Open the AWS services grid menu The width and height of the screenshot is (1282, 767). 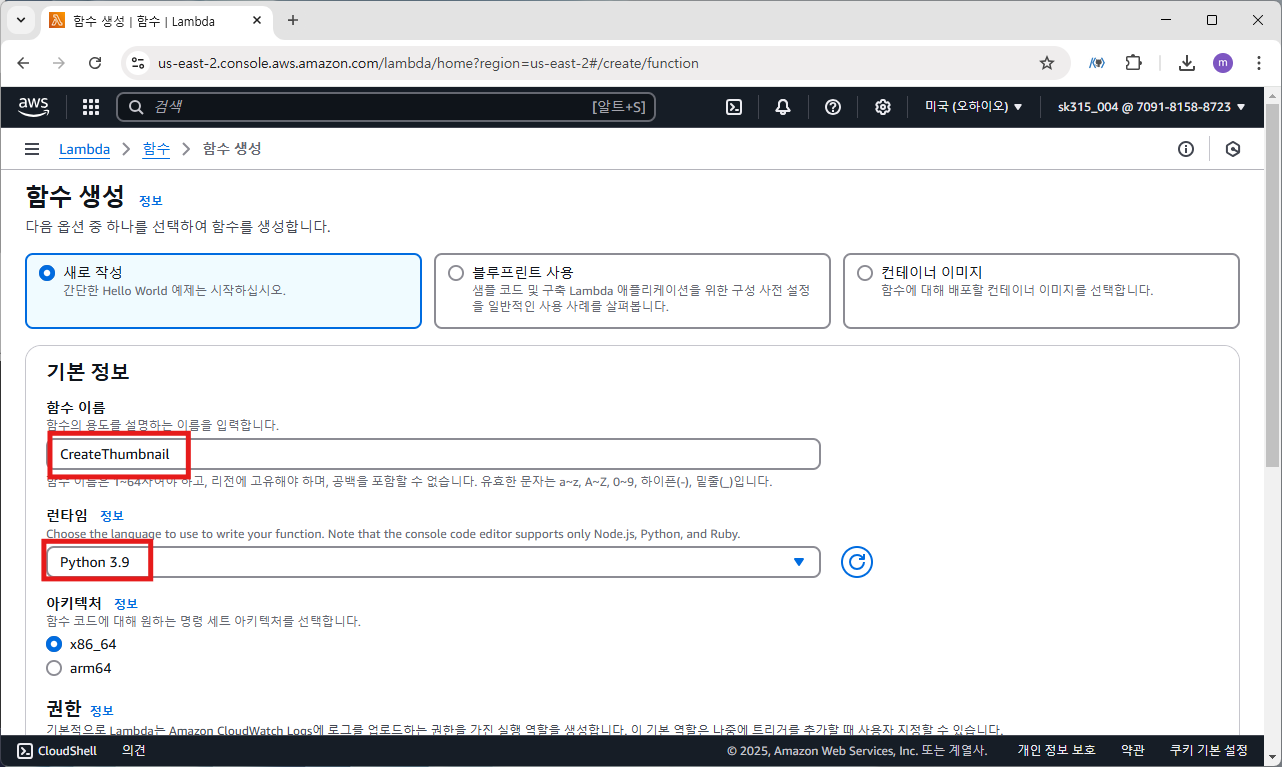click(x=91, y=107)
